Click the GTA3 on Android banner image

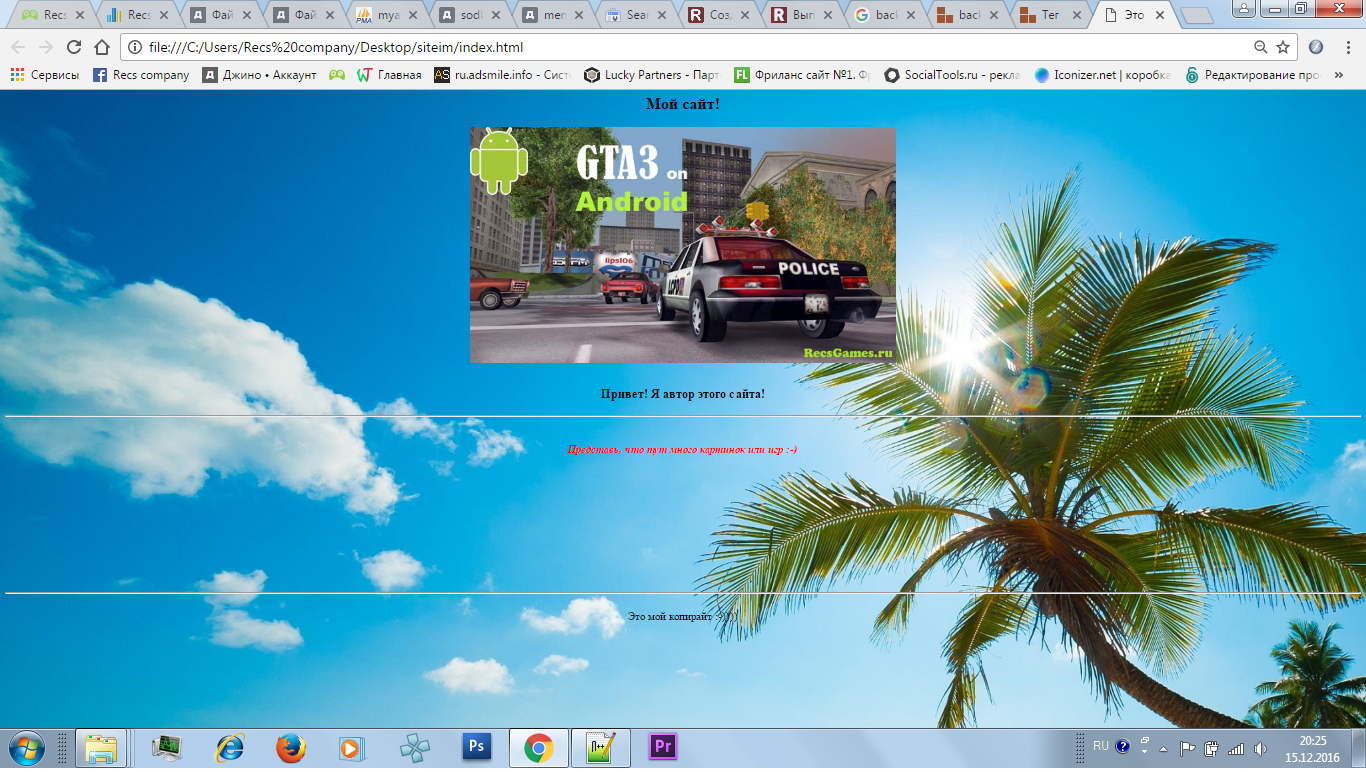[682, 245]
